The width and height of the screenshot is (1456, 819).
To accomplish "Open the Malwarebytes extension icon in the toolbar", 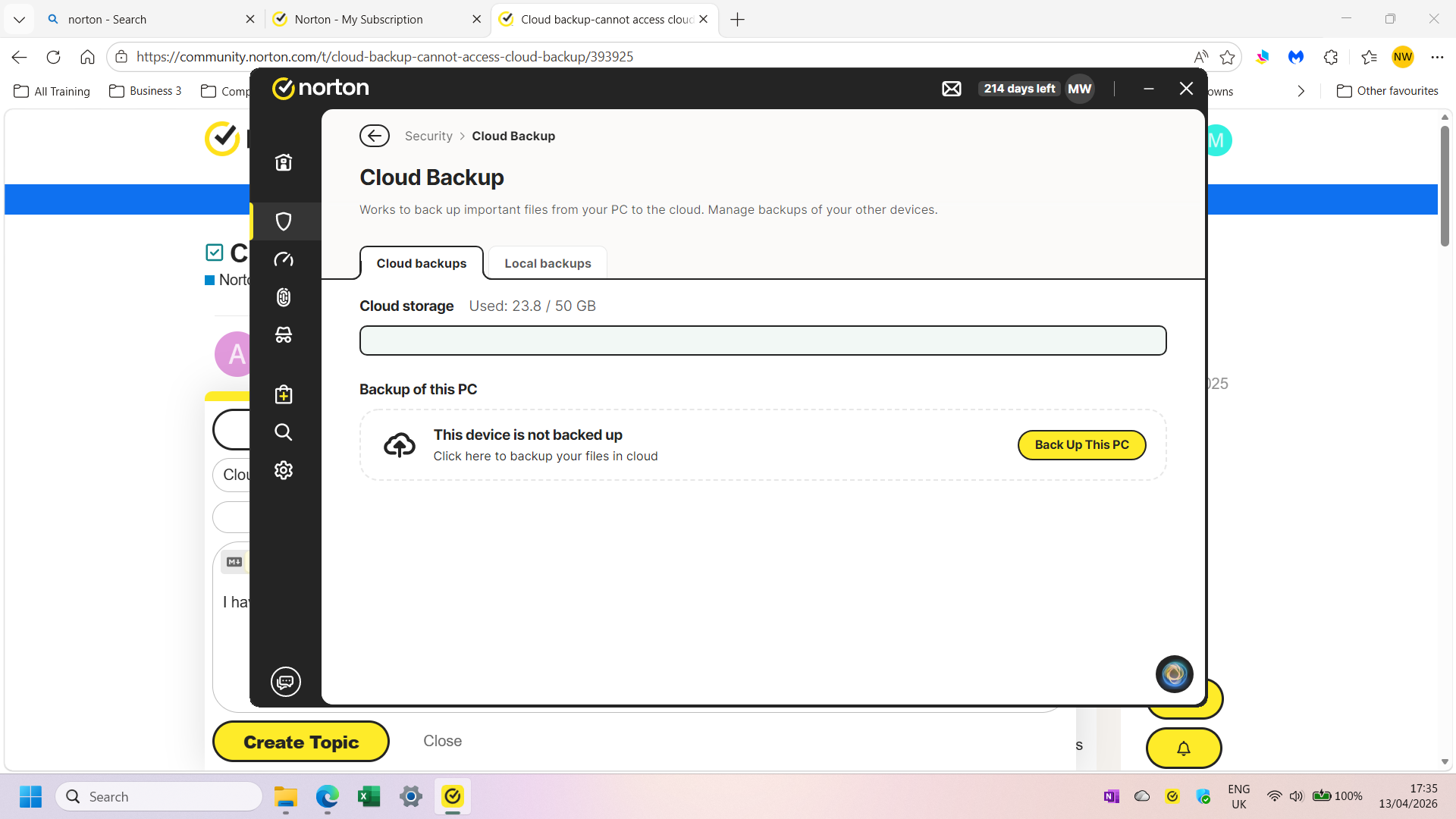I will [1296, 57].
